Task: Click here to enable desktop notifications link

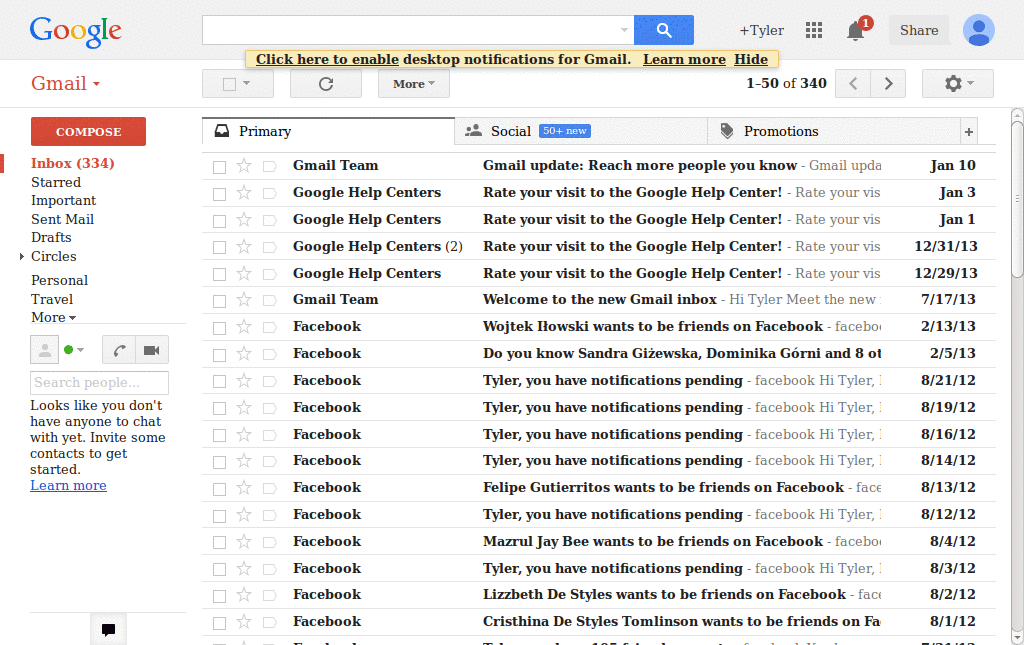Action: (327, 59)
